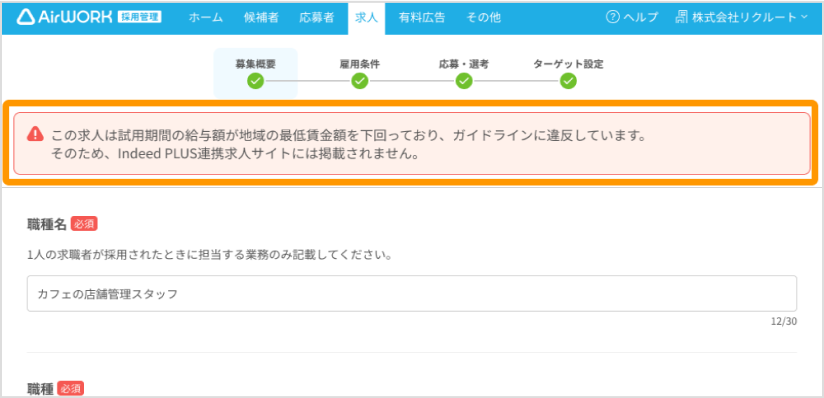Click the company building icon
824x398 pixels.
[x=681, y=17]
